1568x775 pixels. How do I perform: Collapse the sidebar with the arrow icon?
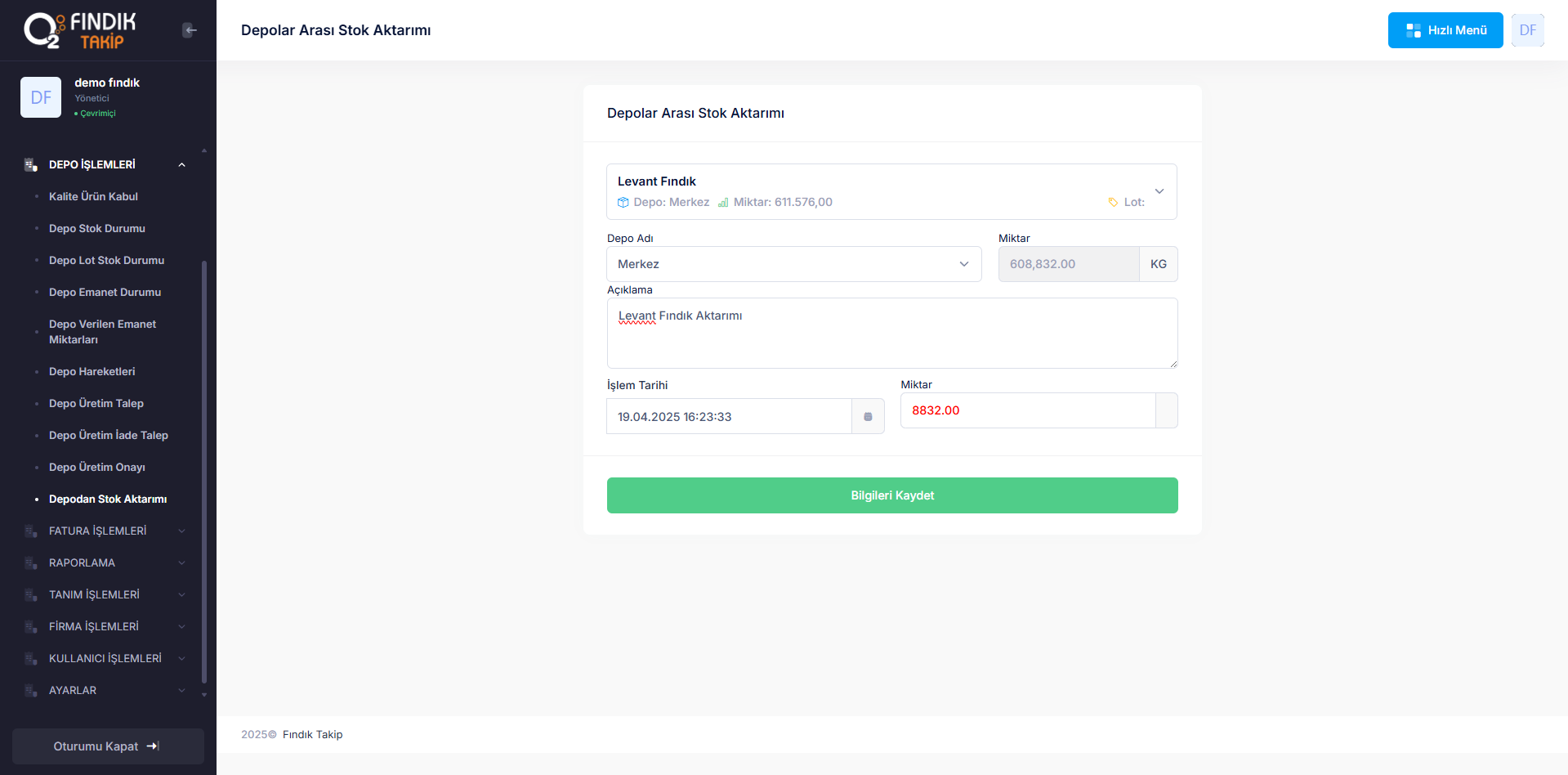[190, 30]
